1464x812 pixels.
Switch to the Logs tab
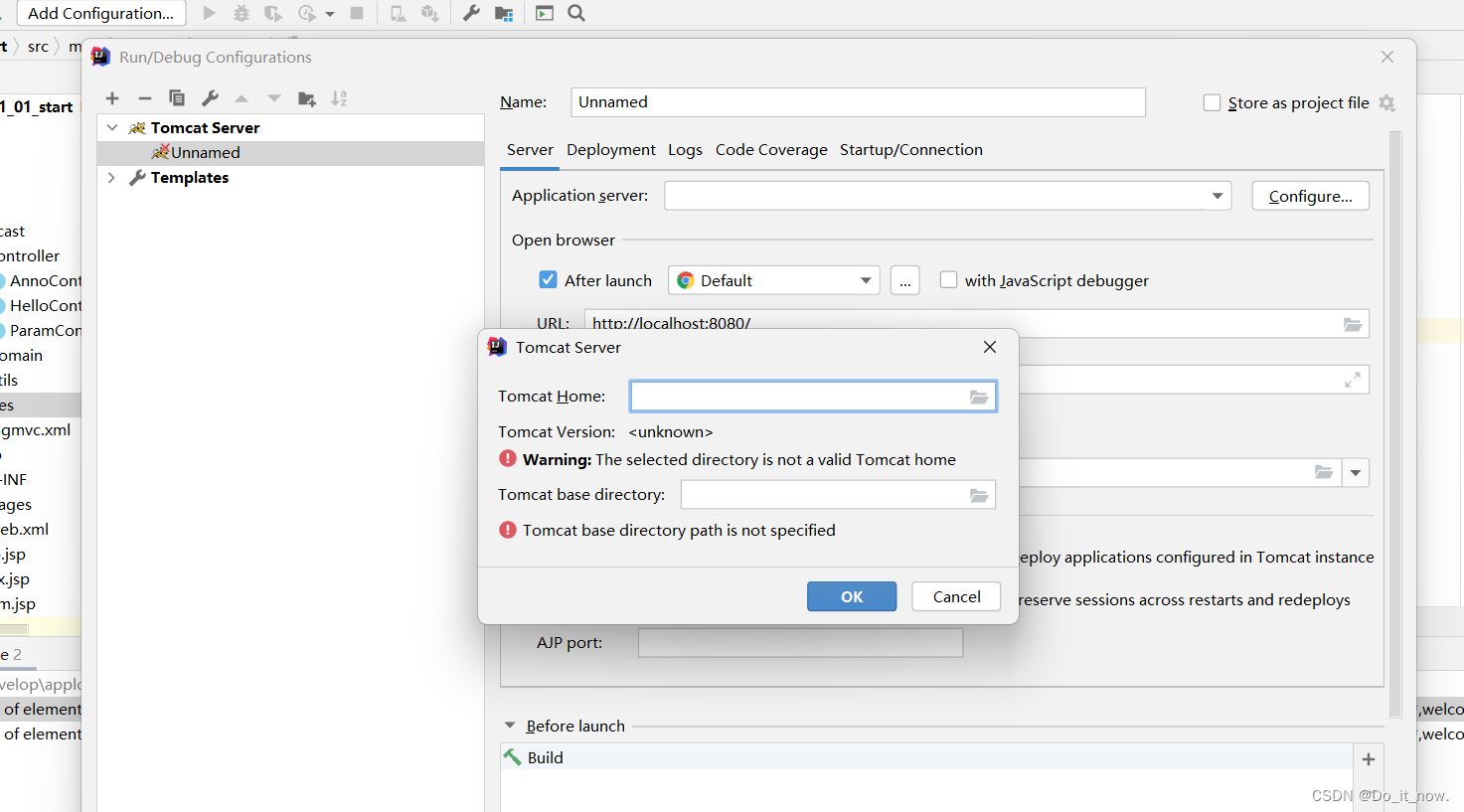[685, 149]
